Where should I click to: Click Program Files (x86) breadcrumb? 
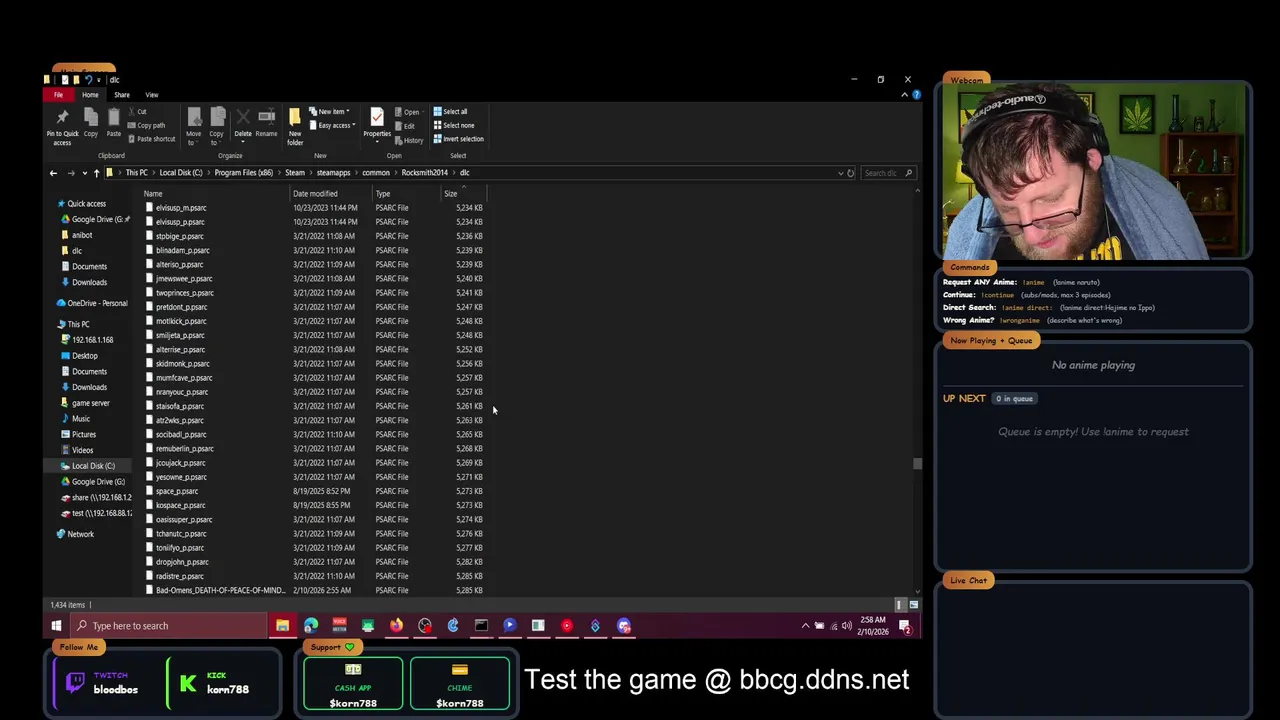(243, 173)
